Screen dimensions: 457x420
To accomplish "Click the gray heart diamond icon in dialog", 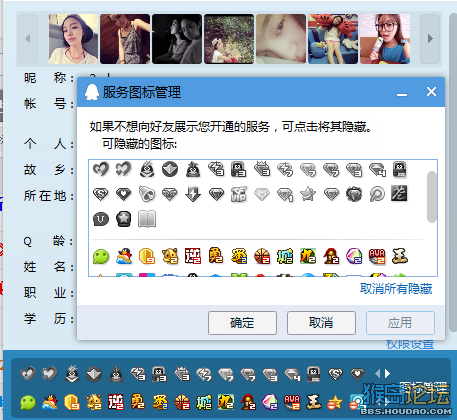I will coord(124,194).
